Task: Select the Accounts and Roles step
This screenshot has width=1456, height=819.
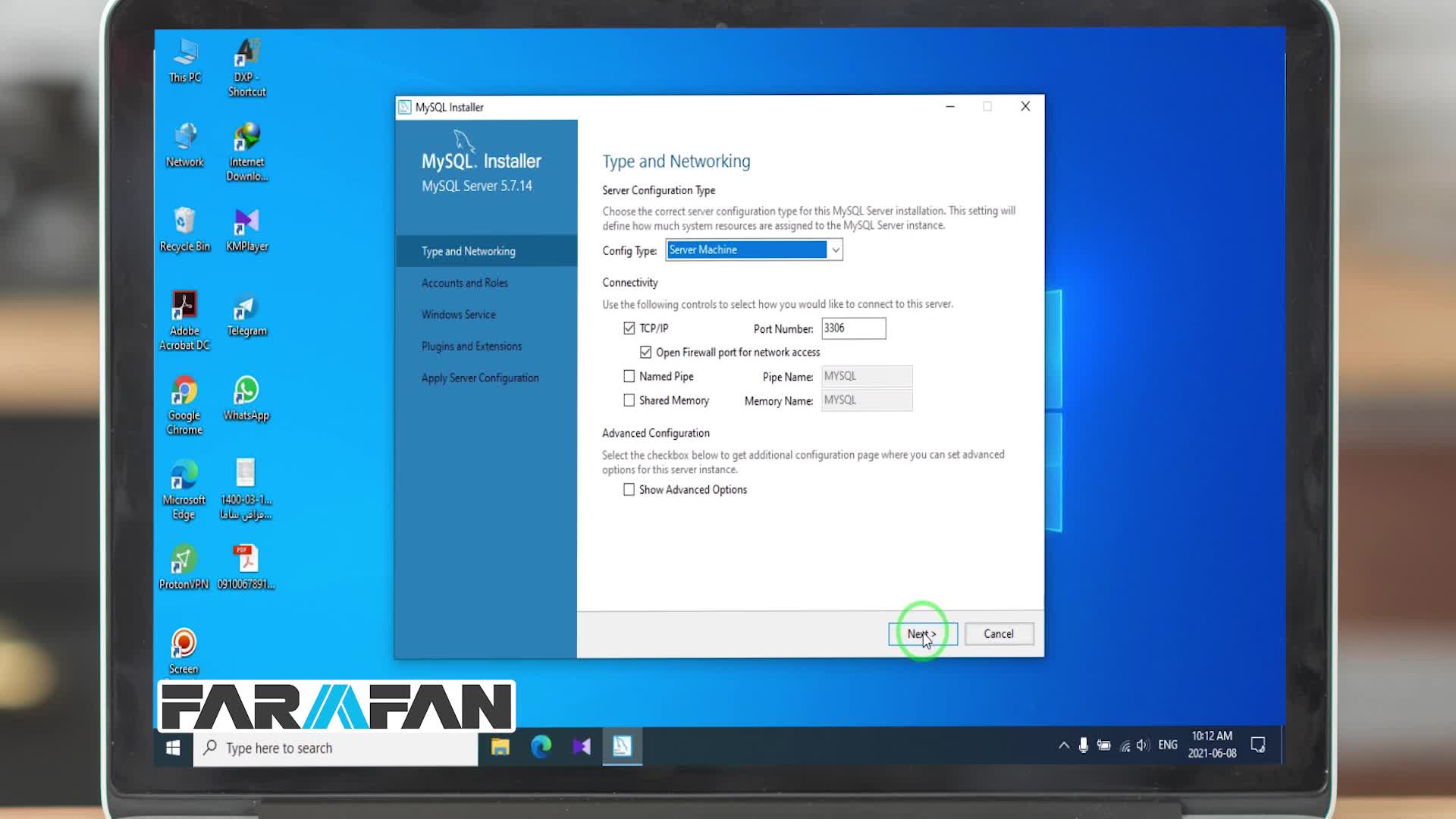Action: pos(465,283)
